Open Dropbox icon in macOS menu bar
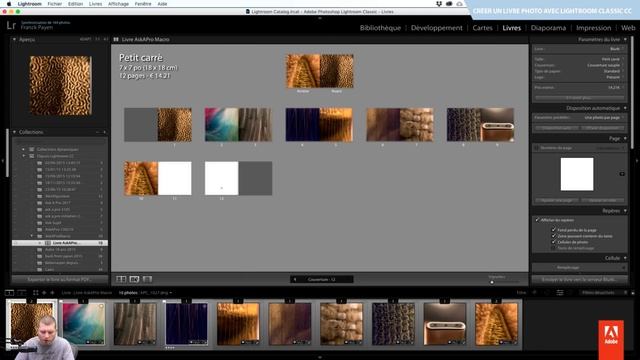This screenshot has height=360, width=640. pyautogui.click(x=439, y=4)
